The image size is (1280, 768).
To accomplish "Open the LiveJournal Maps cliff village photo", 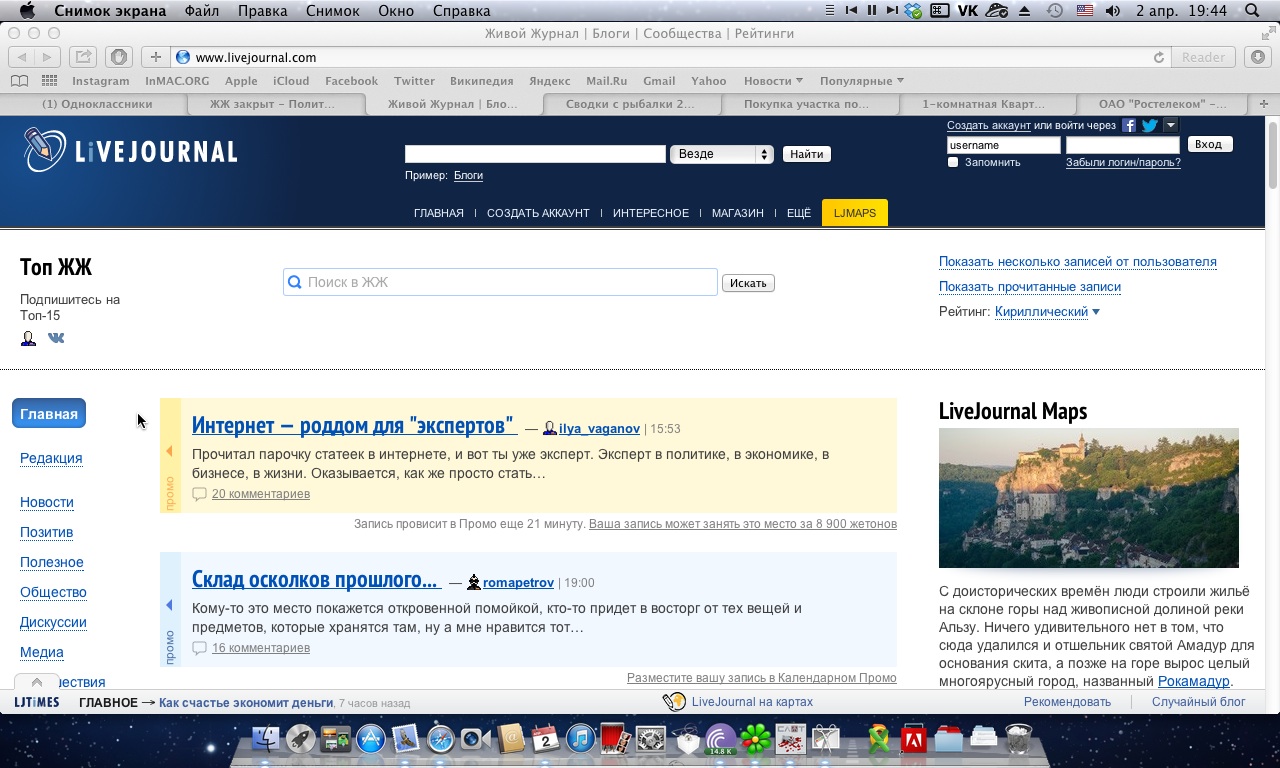I will pyautogui.click(x=1089, y=498).
